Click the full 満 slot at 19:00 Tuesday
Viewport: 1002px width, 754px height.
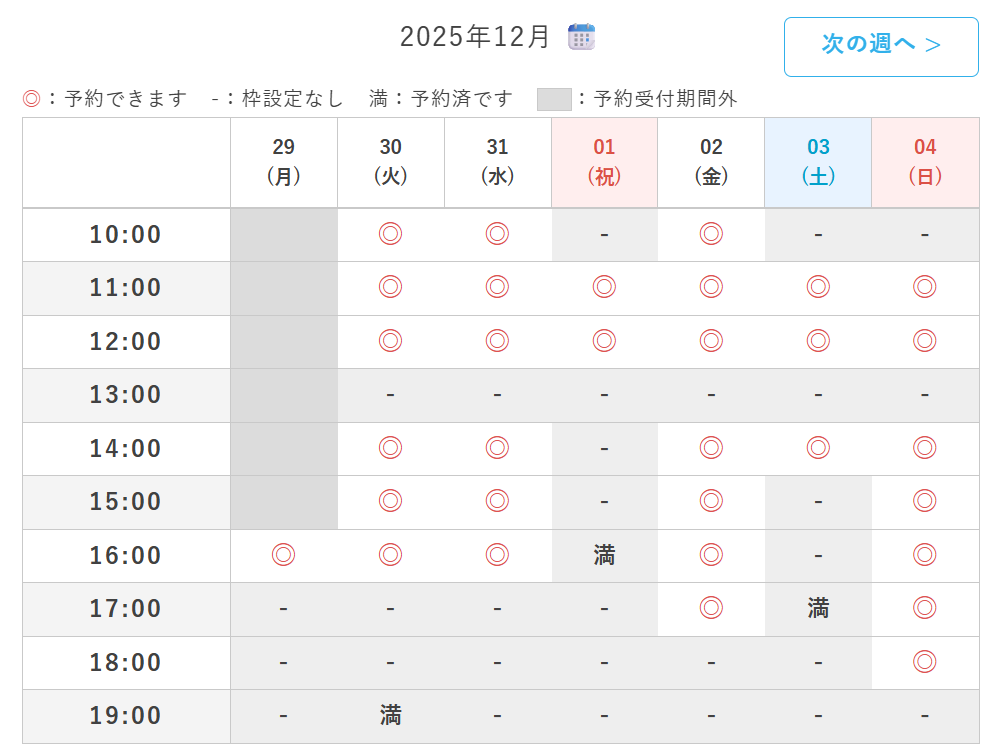(x=390, y=715)
